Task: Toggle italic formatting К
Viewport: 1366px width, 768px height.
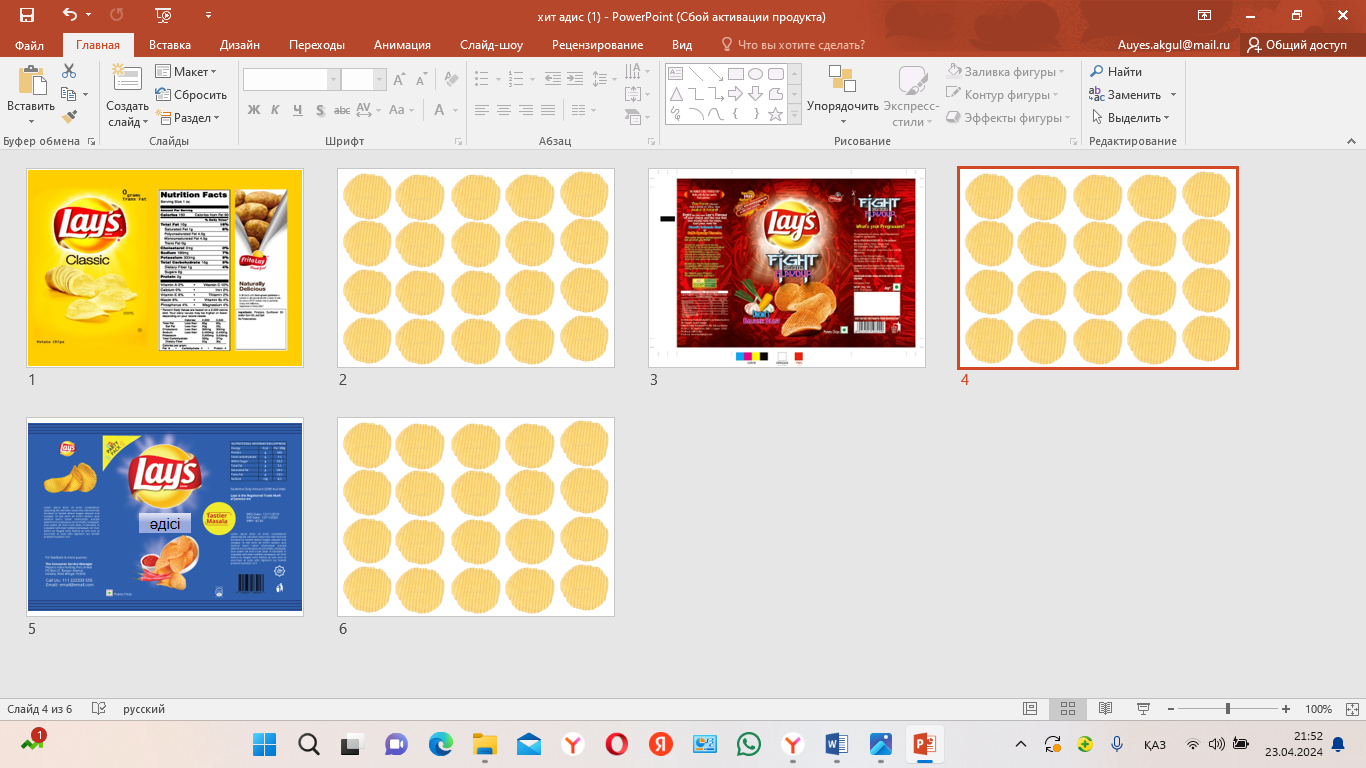Action: coord(276,110)
